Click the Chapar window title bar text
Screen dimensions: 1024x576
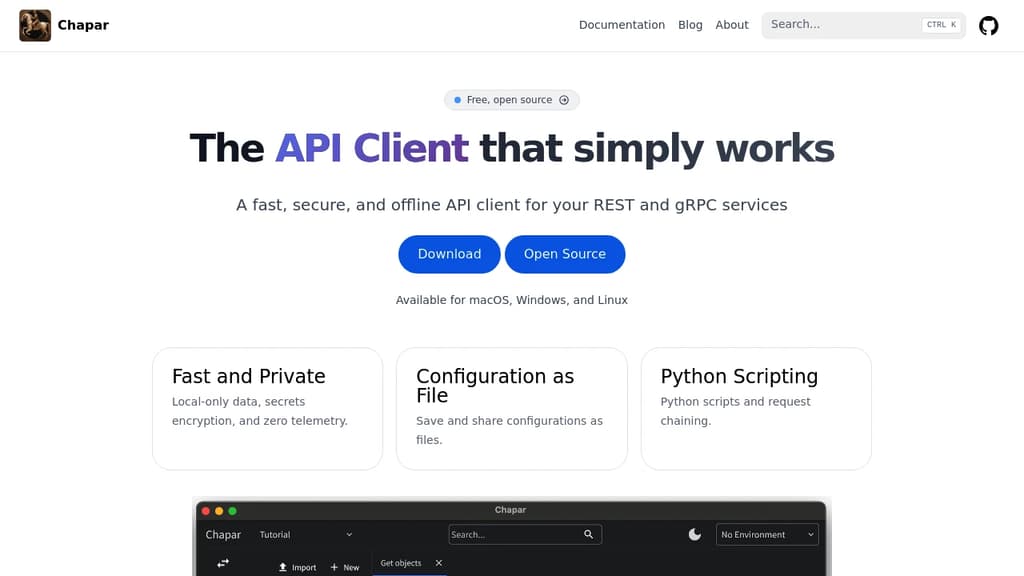pyautogui.click(x=510, y=509)
